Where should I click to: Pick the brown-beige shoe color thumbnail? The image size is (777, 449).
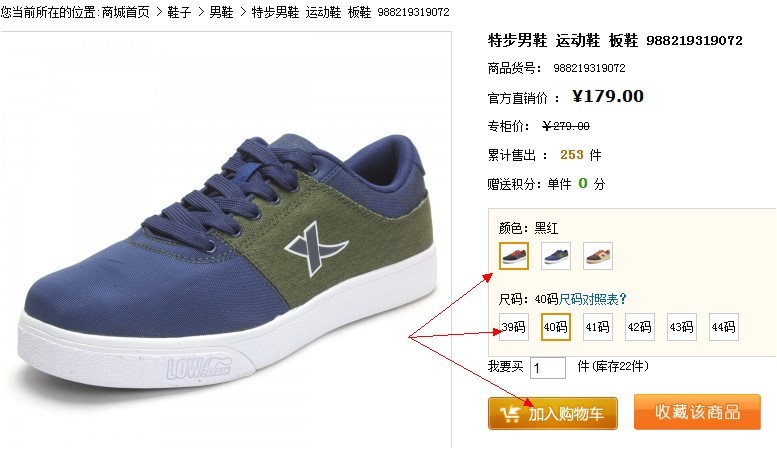[x=598, y=256]
